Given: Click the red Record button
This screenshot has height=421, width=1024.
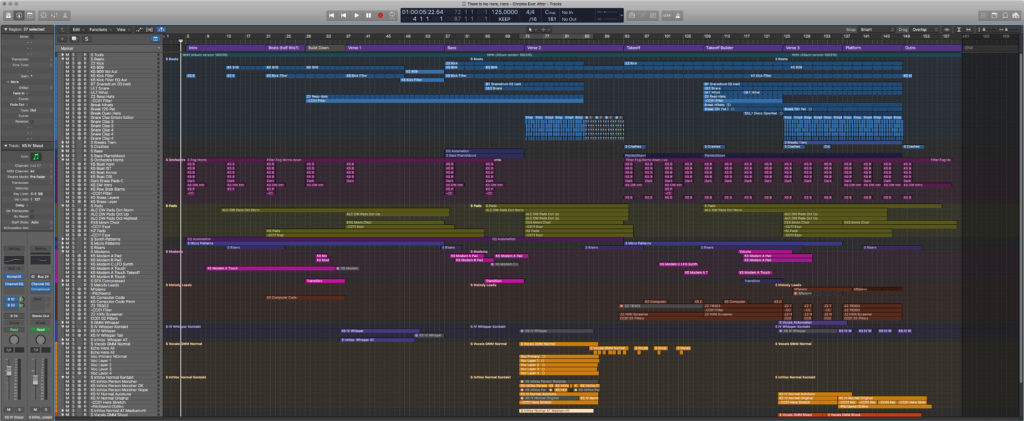Looking at the screenshot, I should coord(380,15).
